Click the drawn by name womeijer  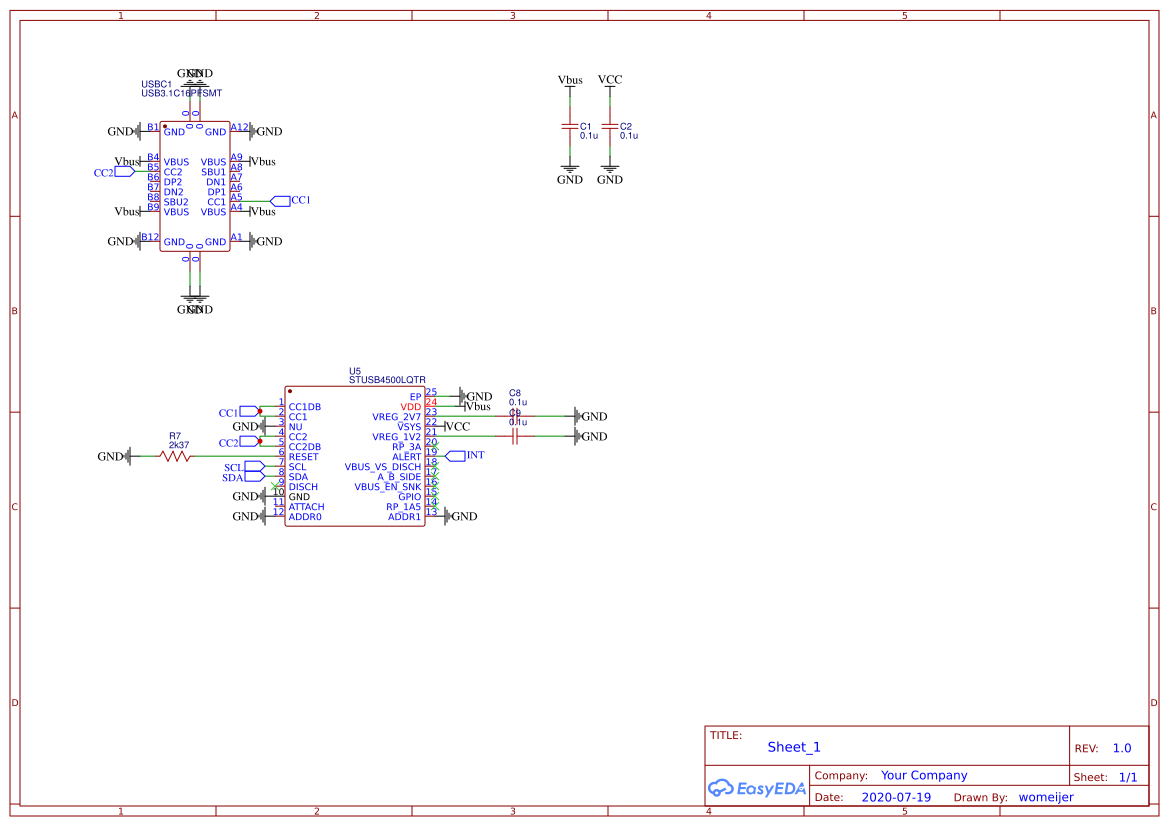pos(1045,797)
